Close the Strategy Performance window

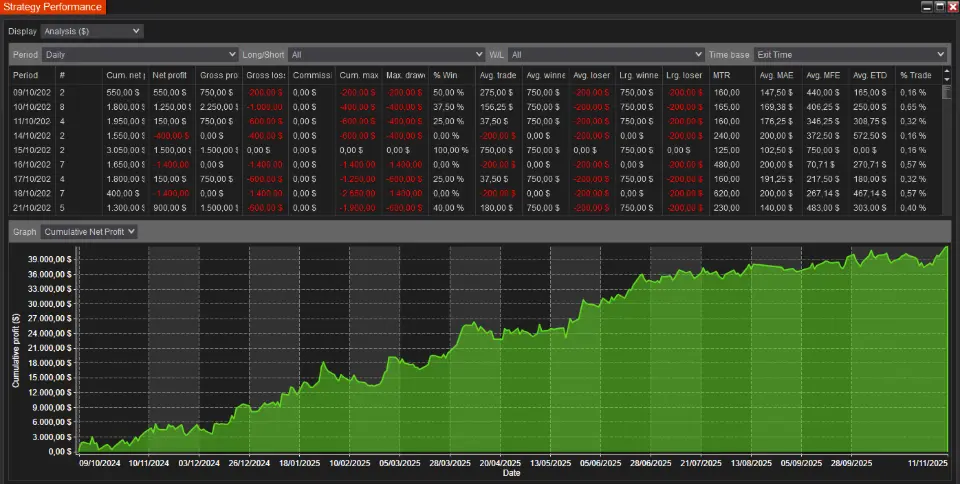[x=951, y=6]
